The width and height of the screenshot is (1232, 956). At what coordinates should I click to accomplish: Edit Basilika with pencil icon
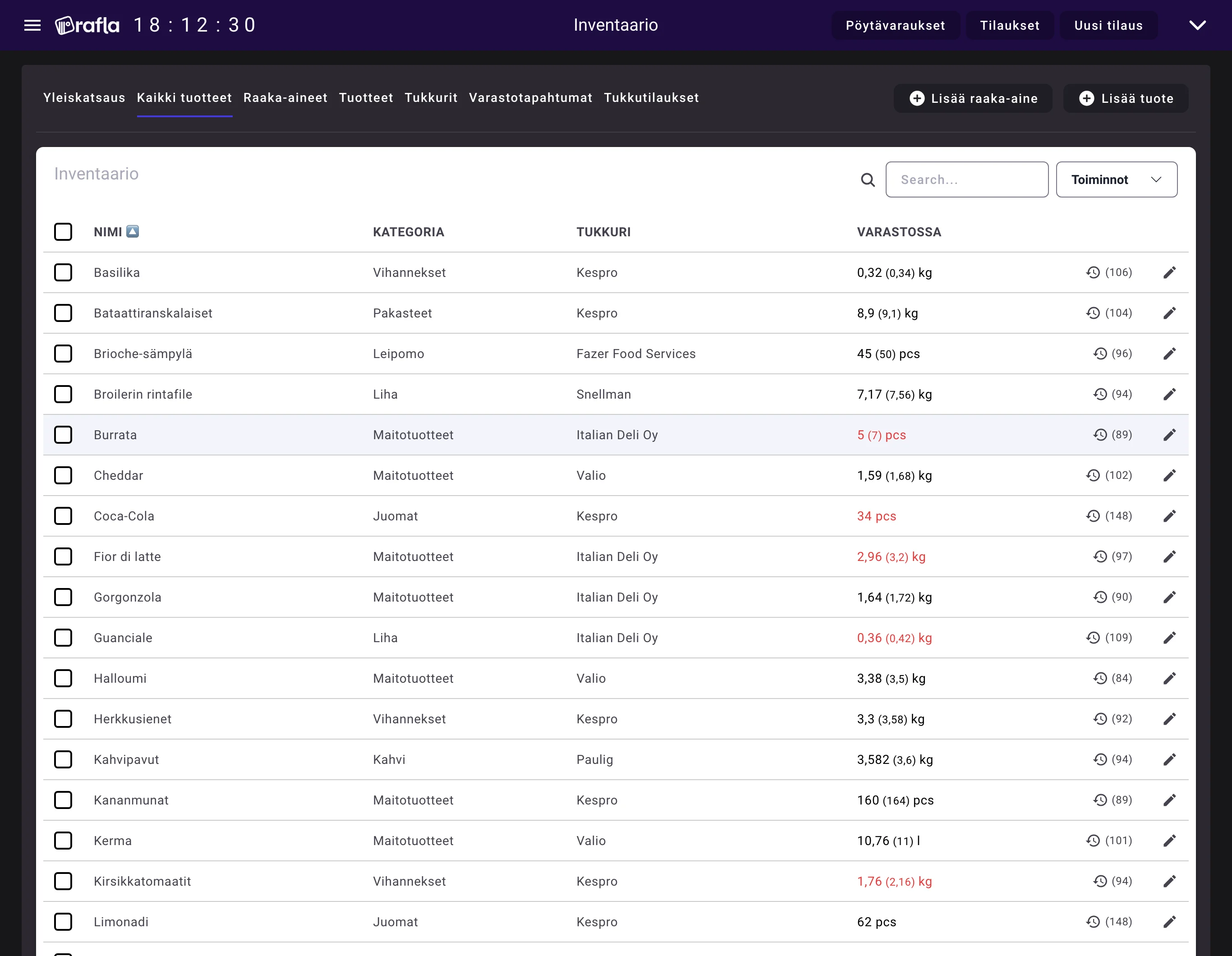coord(1169,272)
